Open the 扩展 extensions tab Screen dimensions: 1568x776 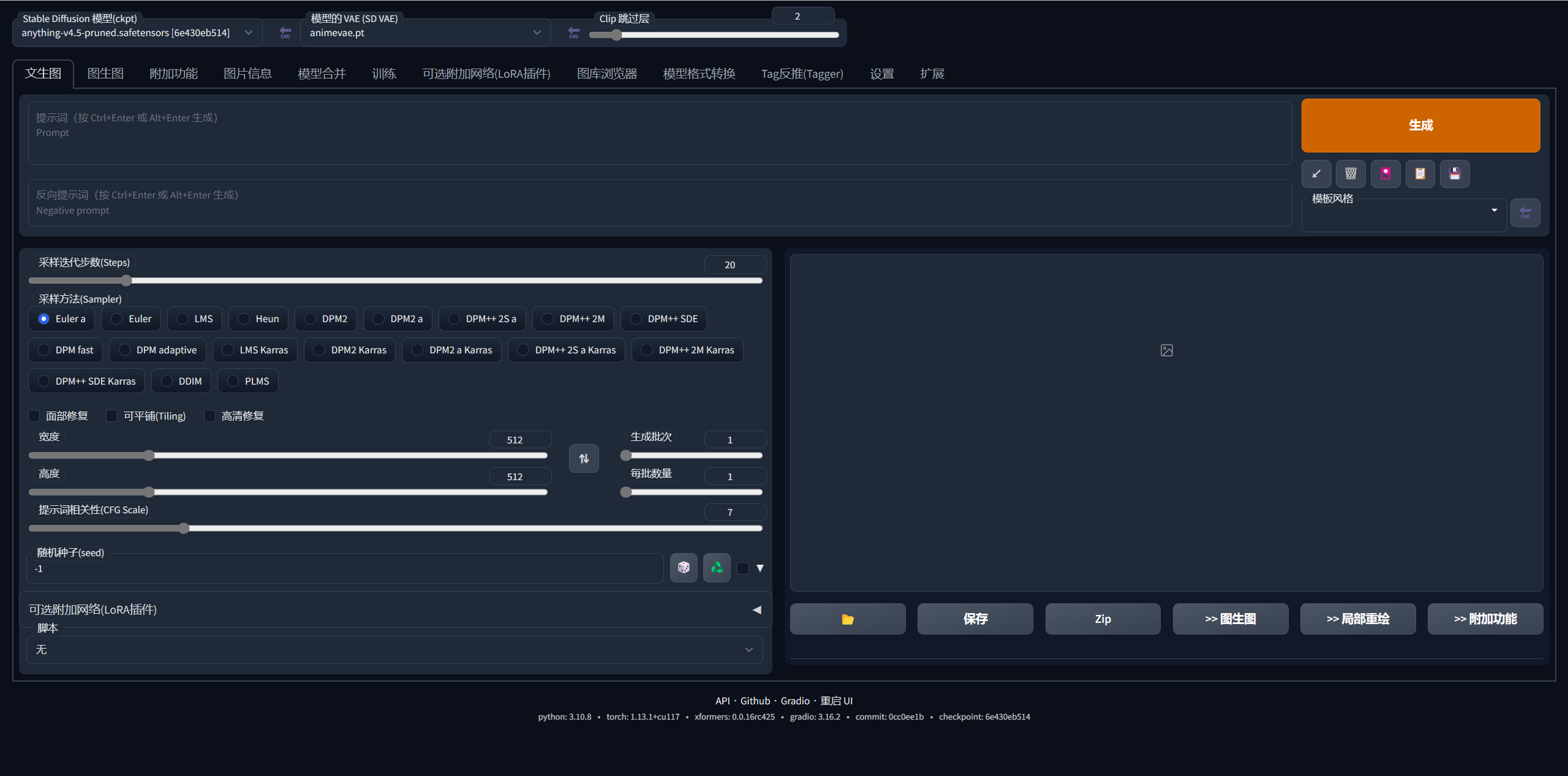point(932,74)
